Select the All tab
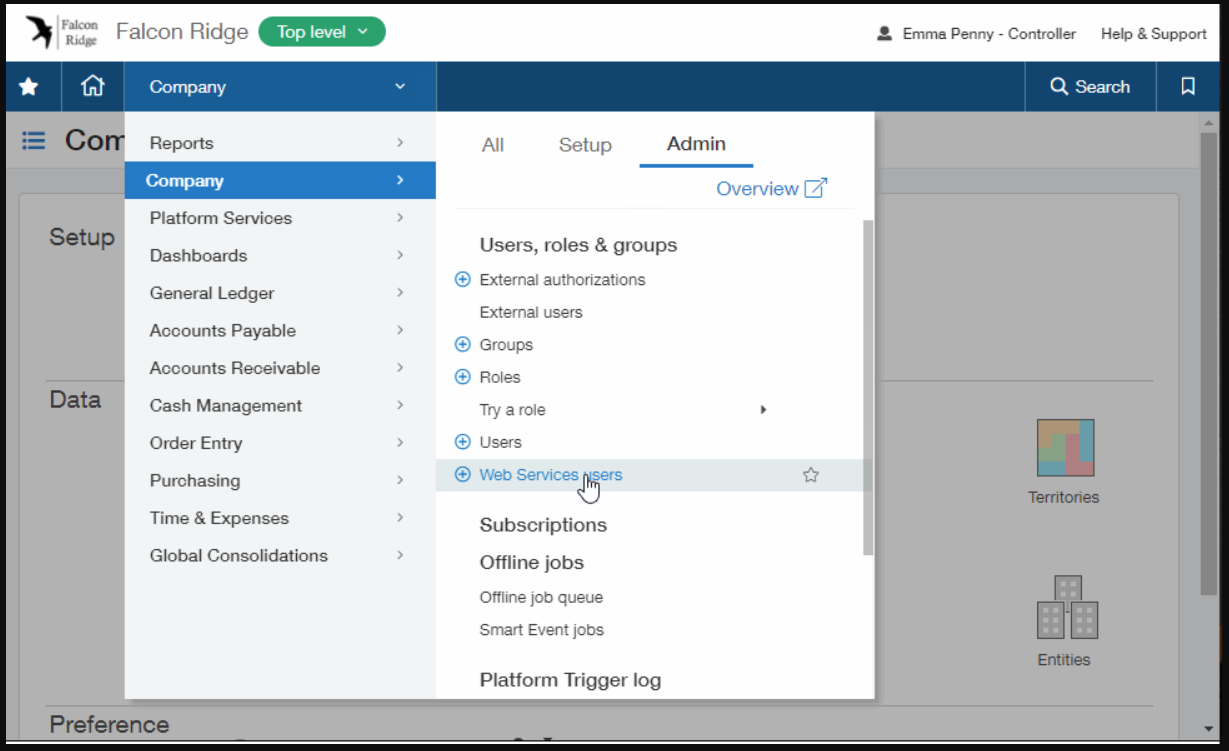Image resolution: width=1229 pixels, height=751 pixels. (x=493, y=145)
